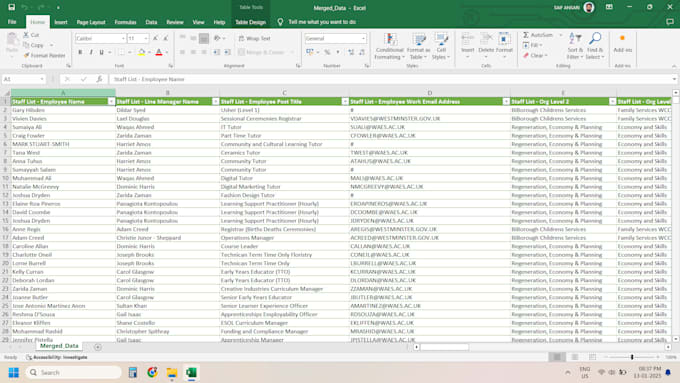Open the Page Layout tab
Screen dimensions: 680x383
click(x=91, y=22)
